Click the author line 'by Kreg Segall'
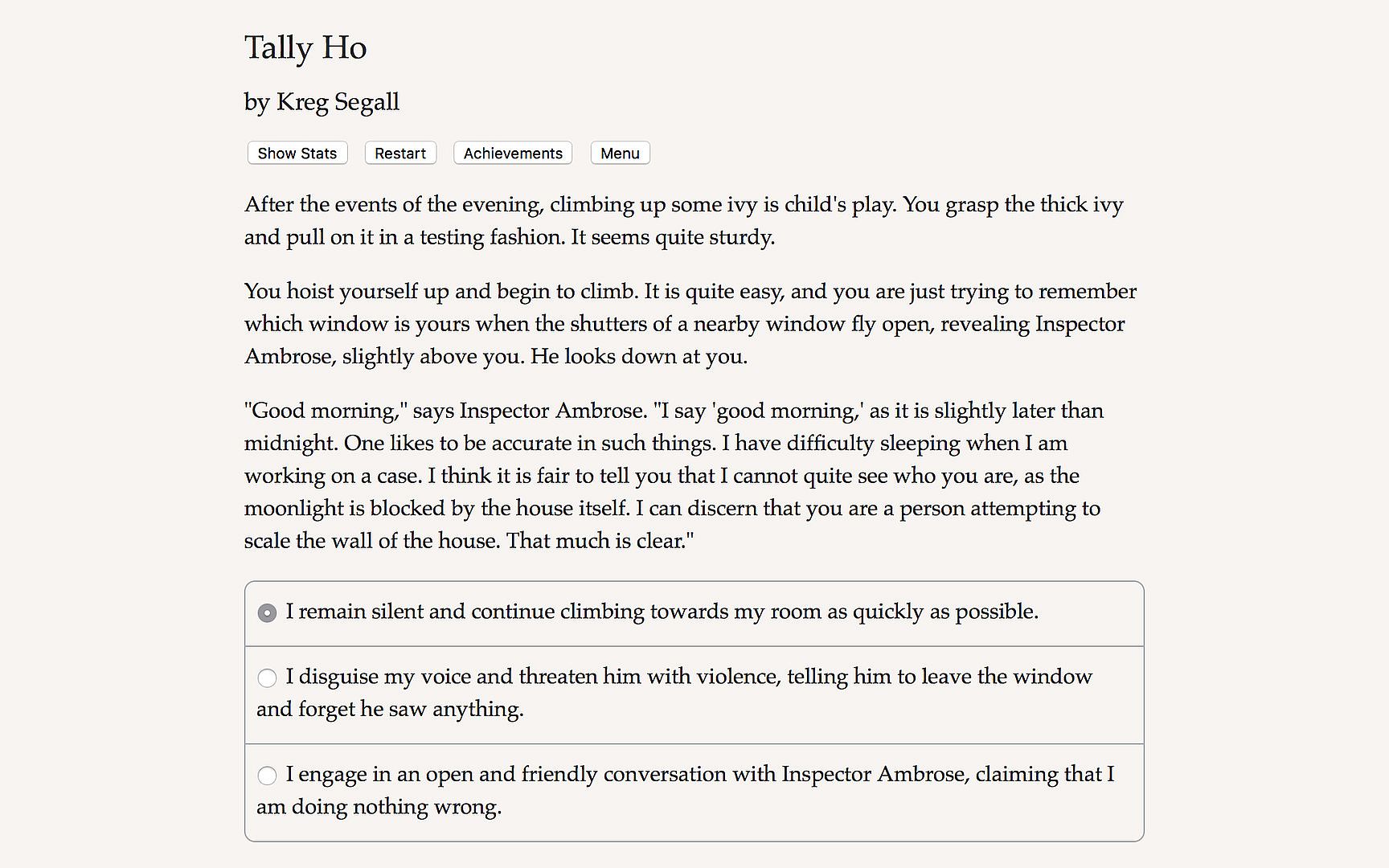 (322, 102)
